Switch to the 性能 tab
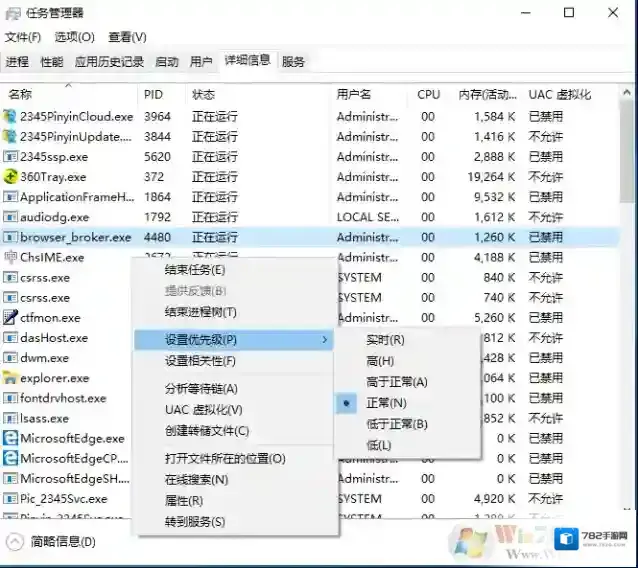Screen dimensions: 638x568 [x=52, y=62]
